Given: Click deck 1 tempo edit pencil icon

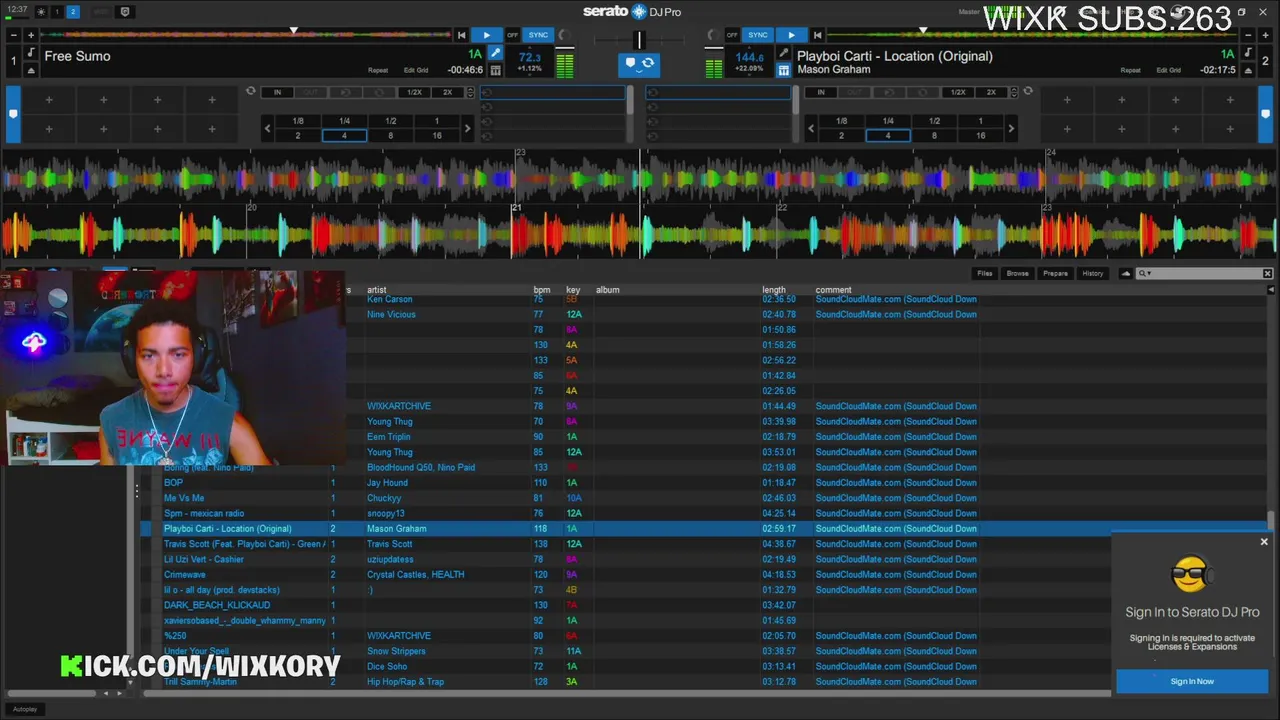Looking at the screenshot, I should point(495,53).
